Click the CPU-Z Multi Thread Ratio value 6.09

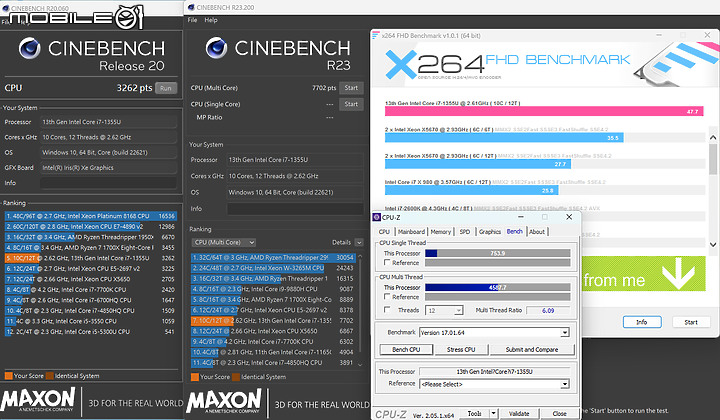(x=548, y=311)
